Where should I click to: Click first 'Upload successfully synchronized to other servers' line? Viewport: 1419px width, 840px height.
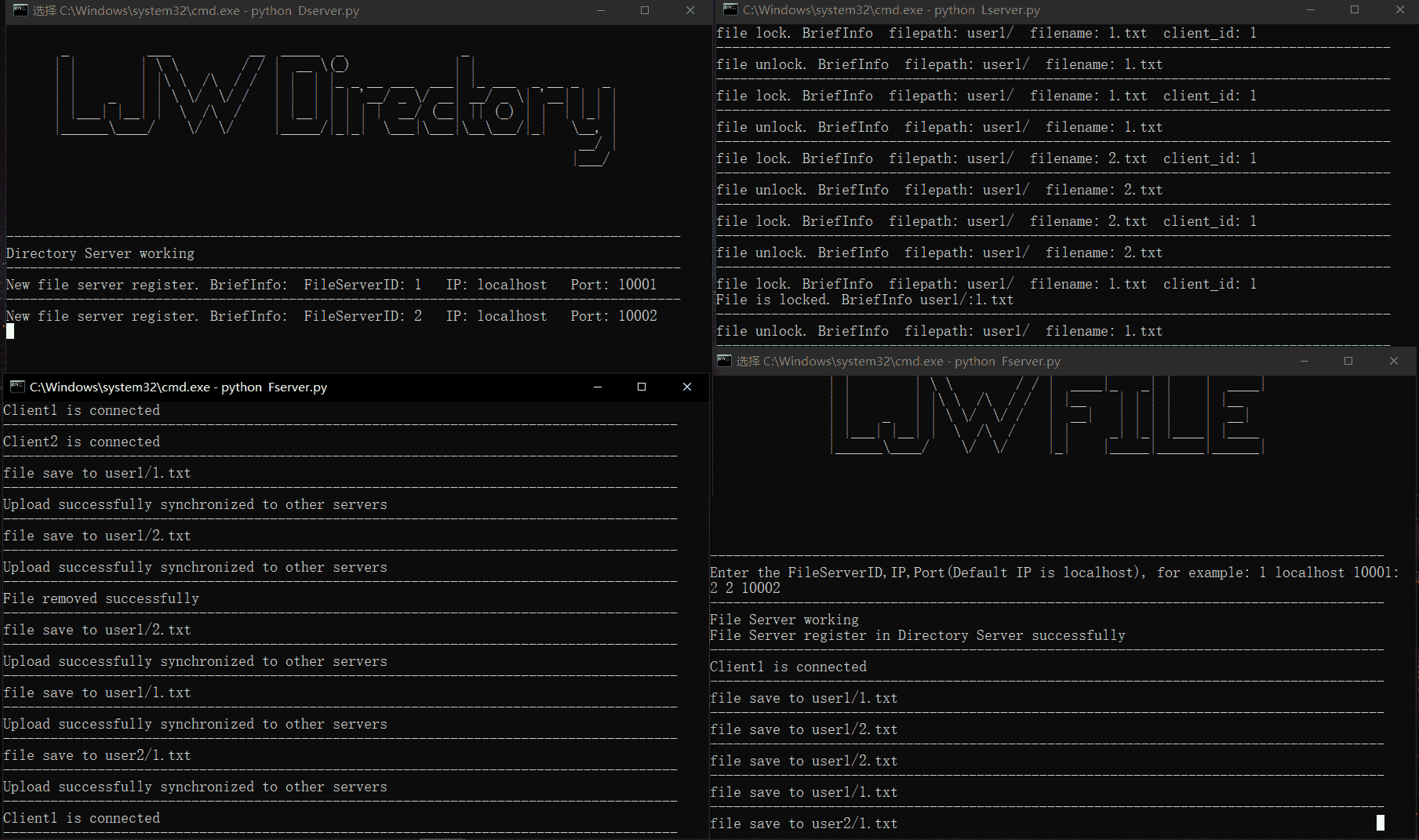195,504
